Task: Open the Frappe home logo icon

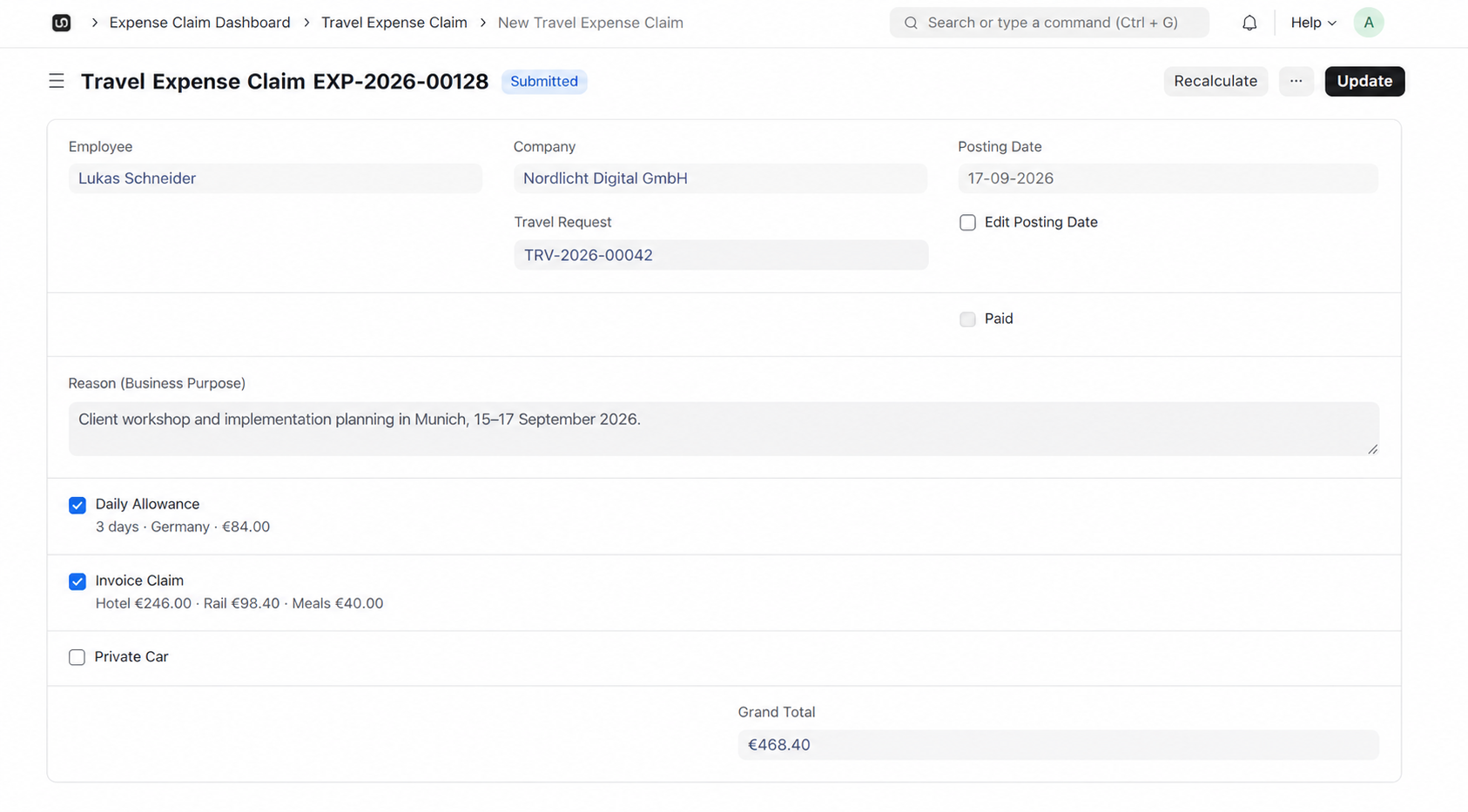Action: (61, 23)
